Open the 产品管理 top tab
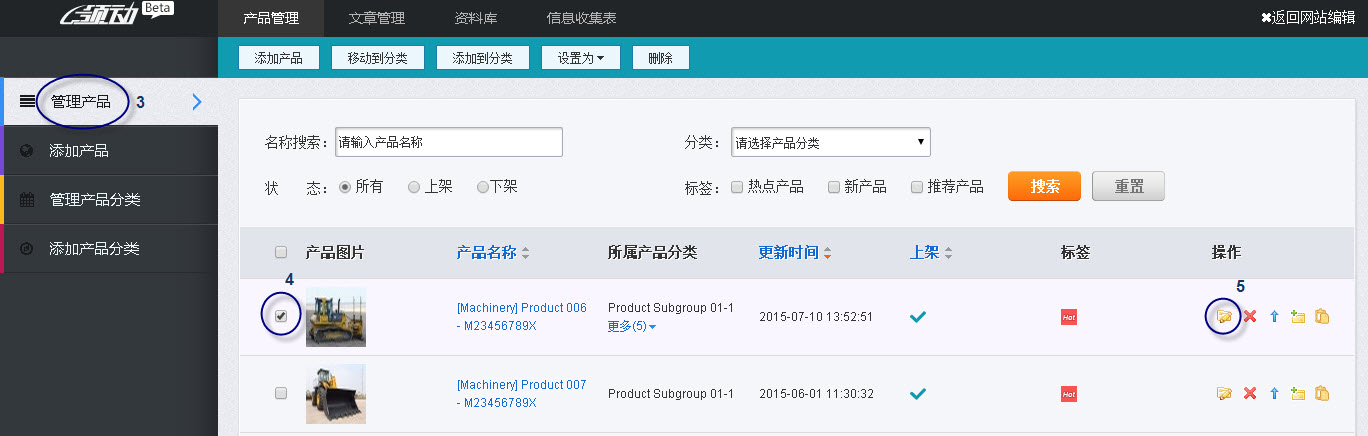1368x436 pixels. [x=271, y=18]
